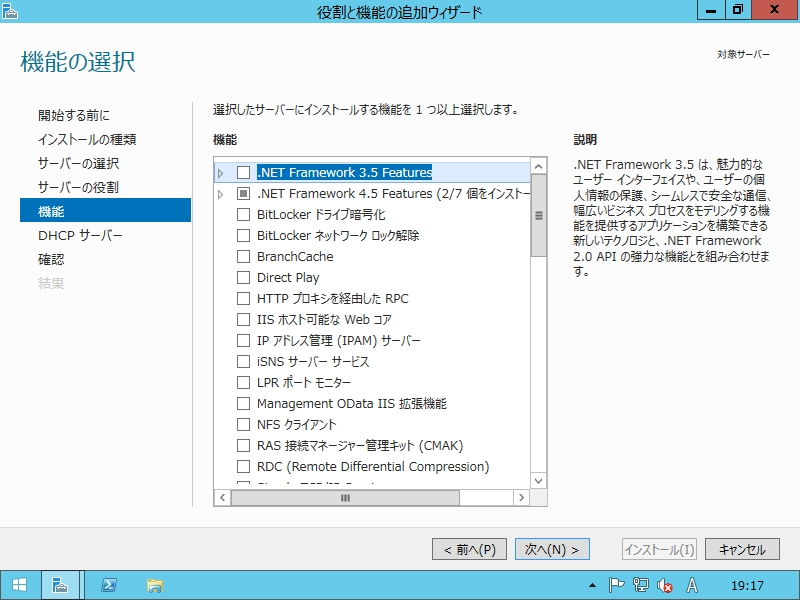Click the Action Center flag icon
This screenshot has width=800, height=600.
pyautogui.click(x=617, y=585)
